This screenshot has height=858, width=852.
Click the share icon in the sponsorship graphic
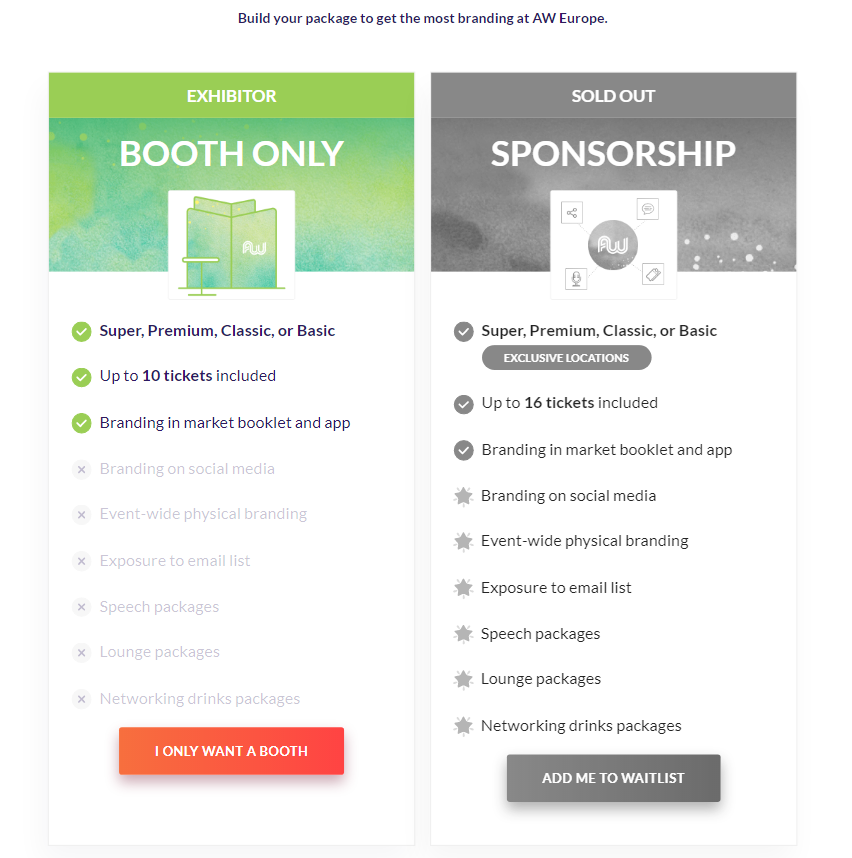click(x=572, y=213)
